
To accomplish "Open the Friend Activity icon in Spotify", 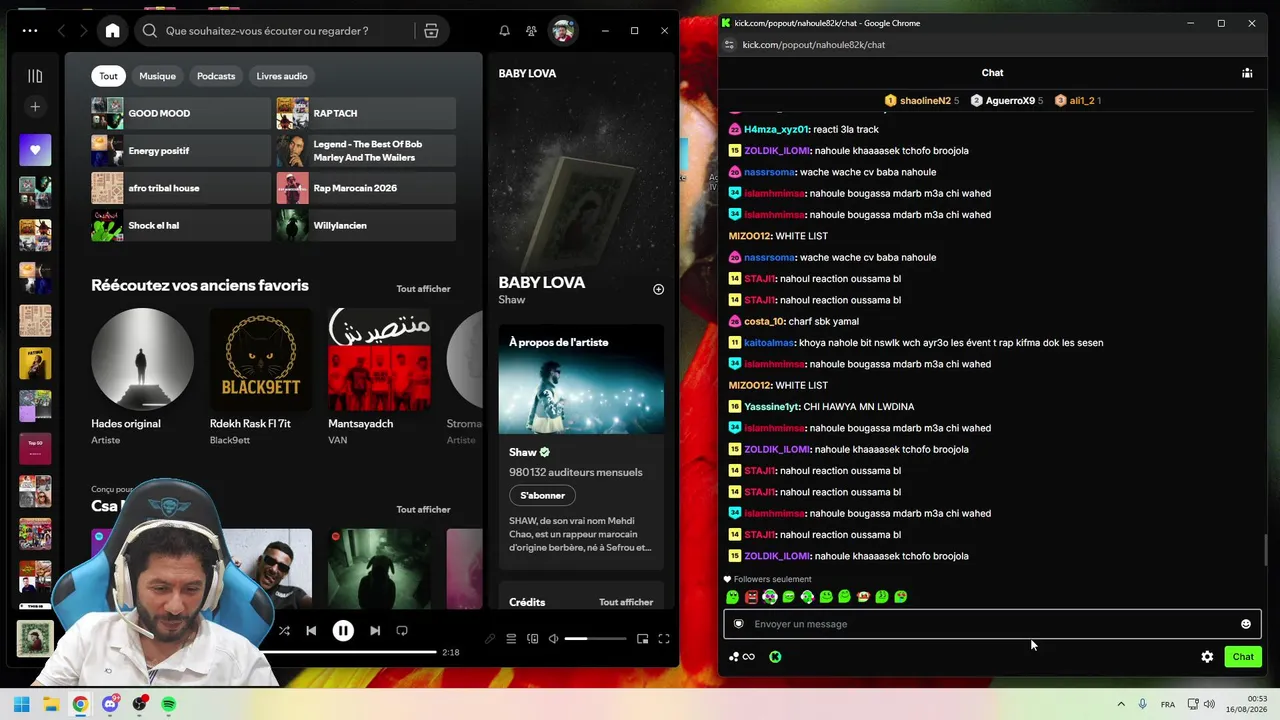I will point(531,31).
